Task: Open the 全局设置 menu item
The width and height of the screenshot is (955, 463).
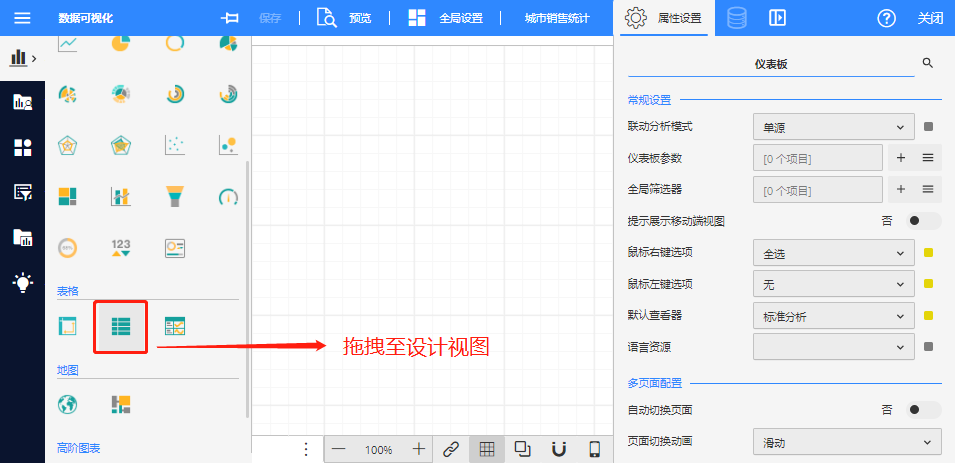Action: (447, 18)
